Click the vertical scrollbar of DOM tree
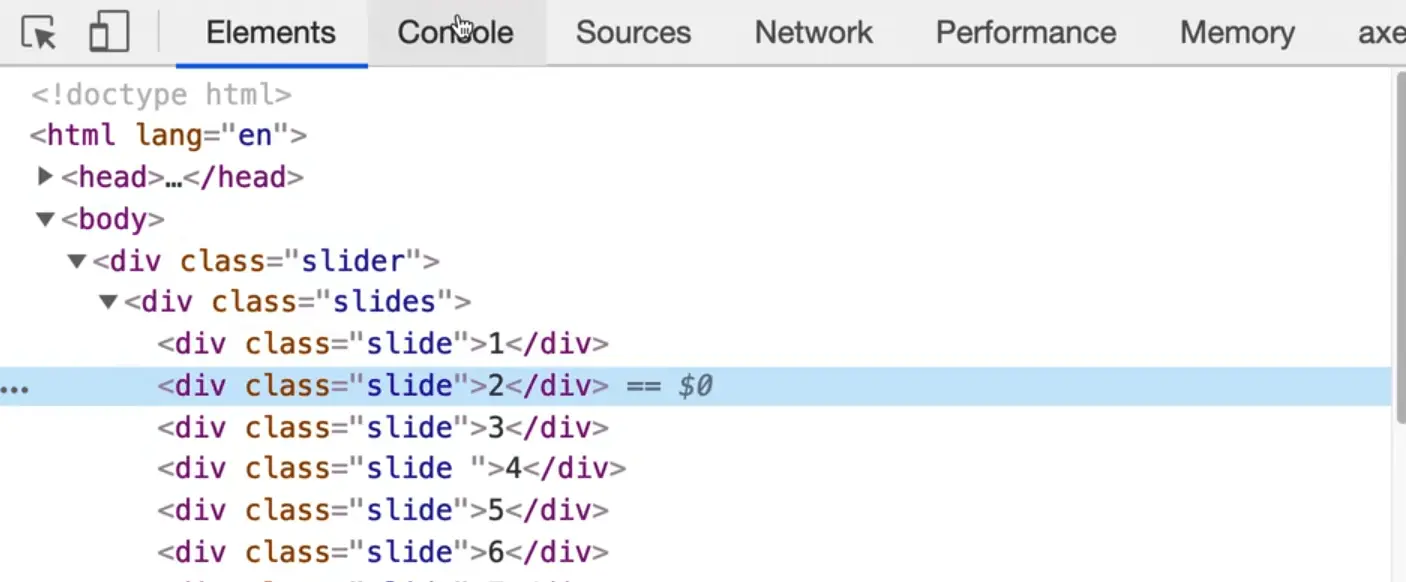The width and height of the screenshot is (1406, 582). tap(1398, 240)
